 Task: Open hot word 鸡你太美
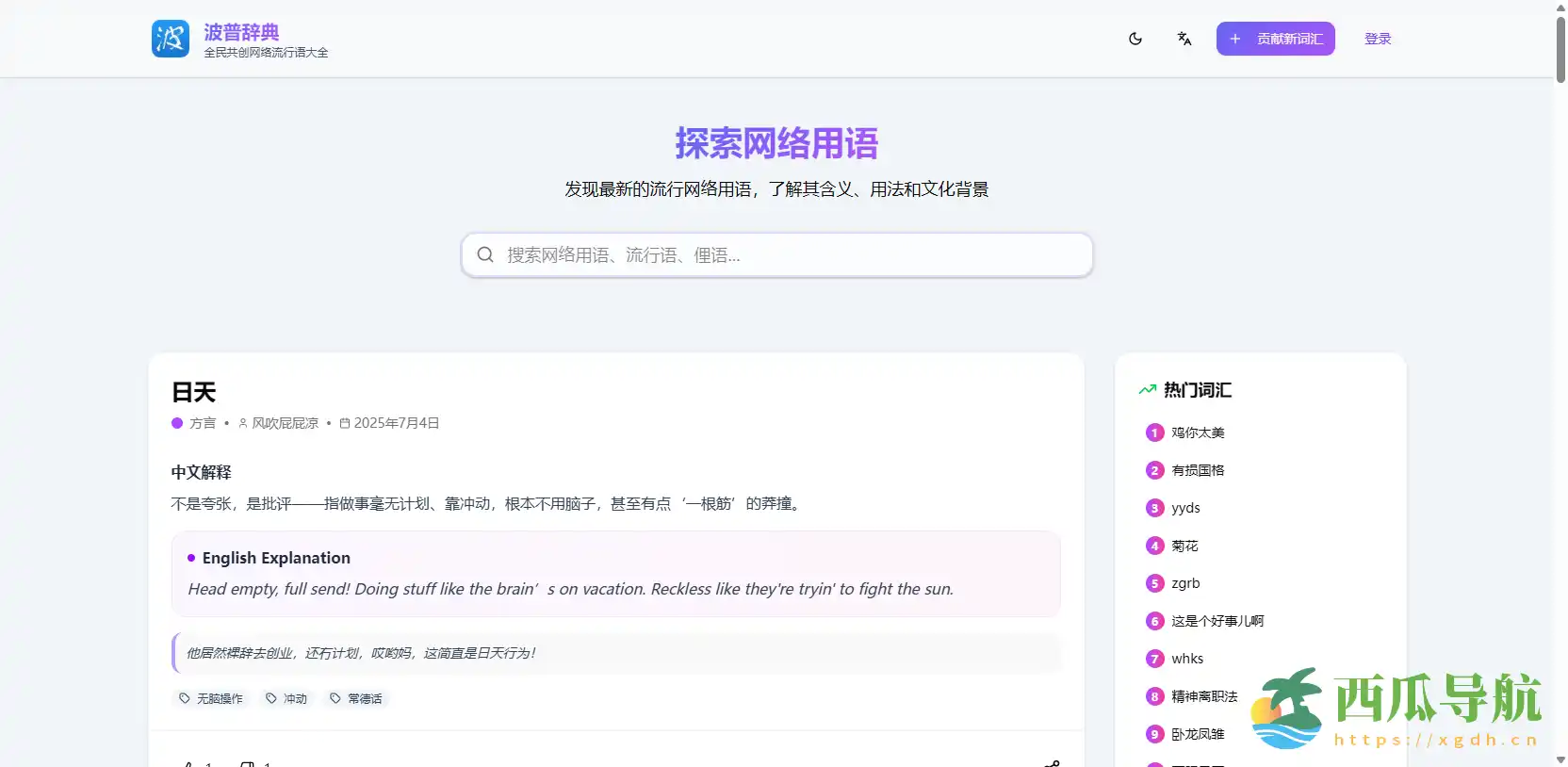(x=1198, y=432)
